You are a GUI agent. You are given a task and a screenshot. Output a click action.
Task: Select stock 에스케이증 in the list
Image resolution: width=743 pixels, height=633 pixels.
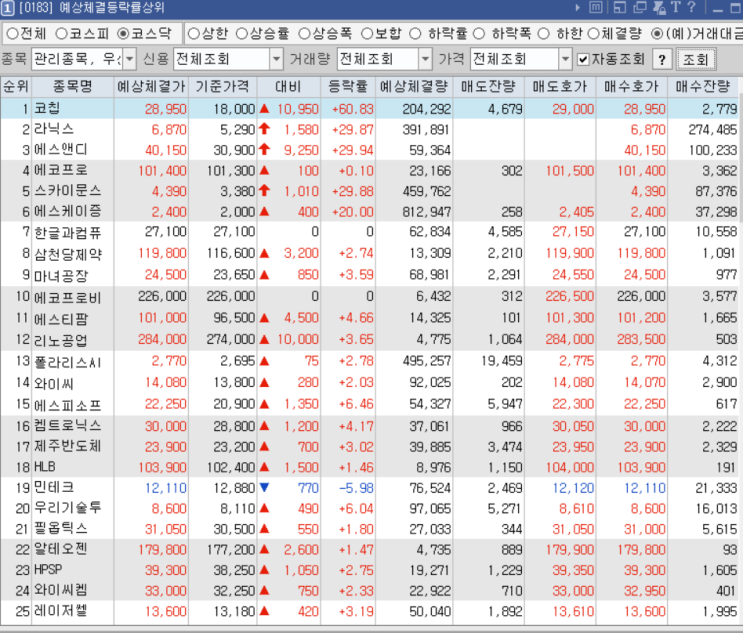68,211
